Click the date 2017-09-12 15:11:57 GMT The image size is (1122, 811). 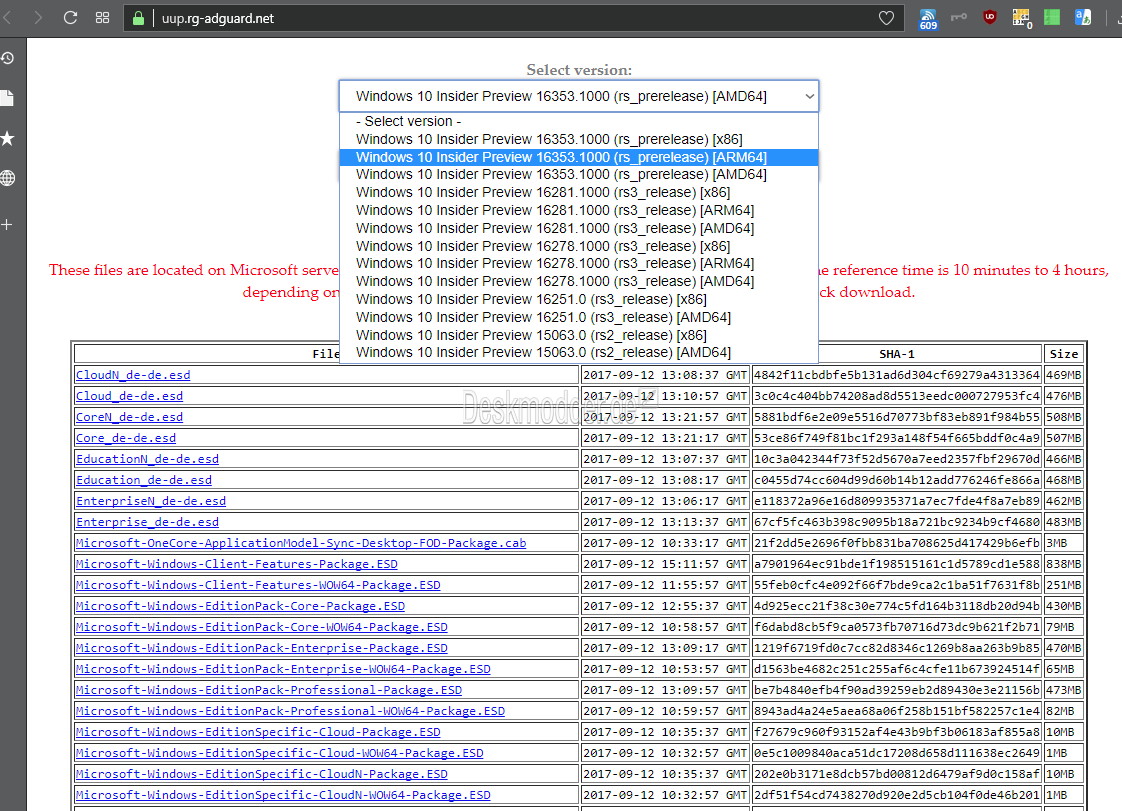665,564
